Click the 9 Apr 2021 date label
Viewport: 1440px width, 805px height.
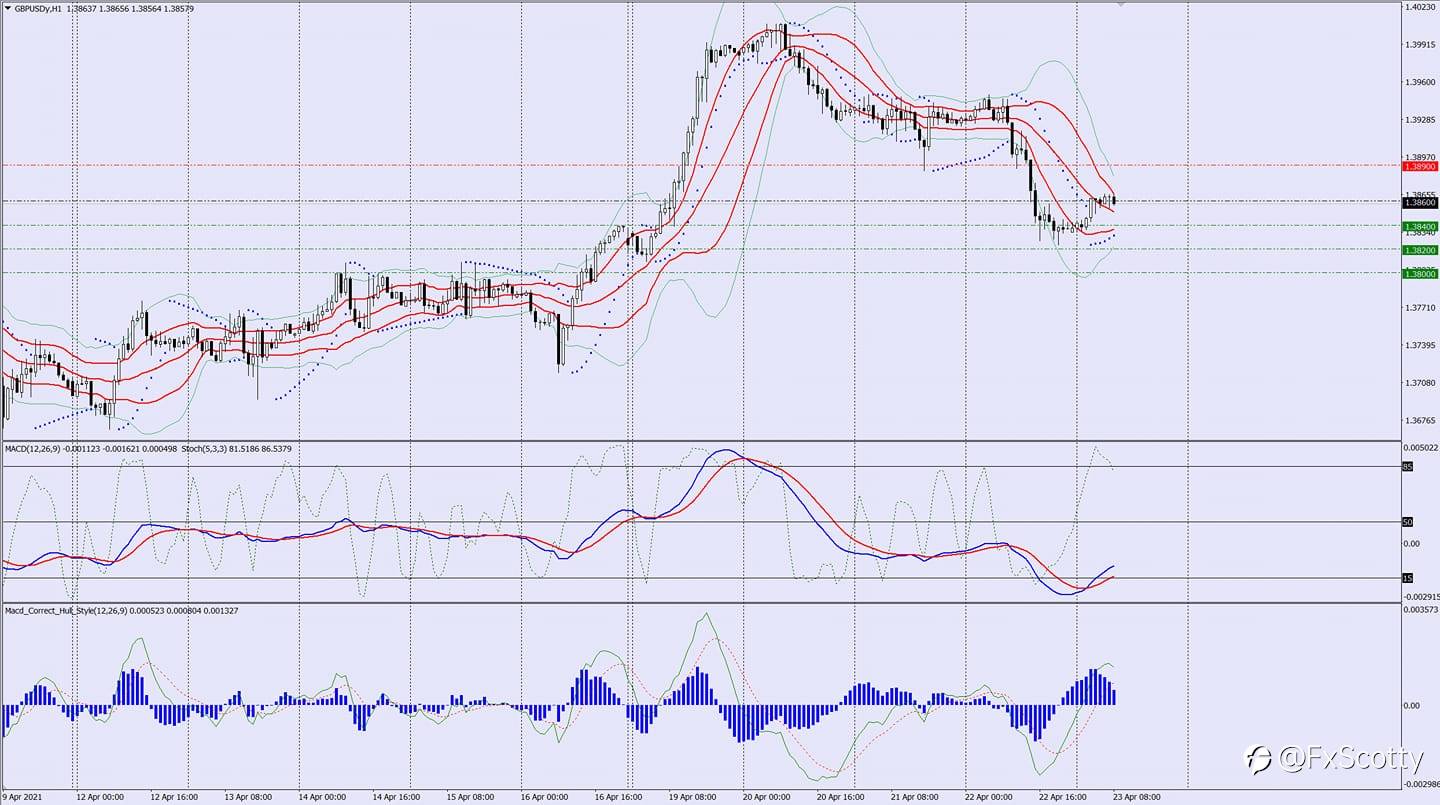(22, 798)
